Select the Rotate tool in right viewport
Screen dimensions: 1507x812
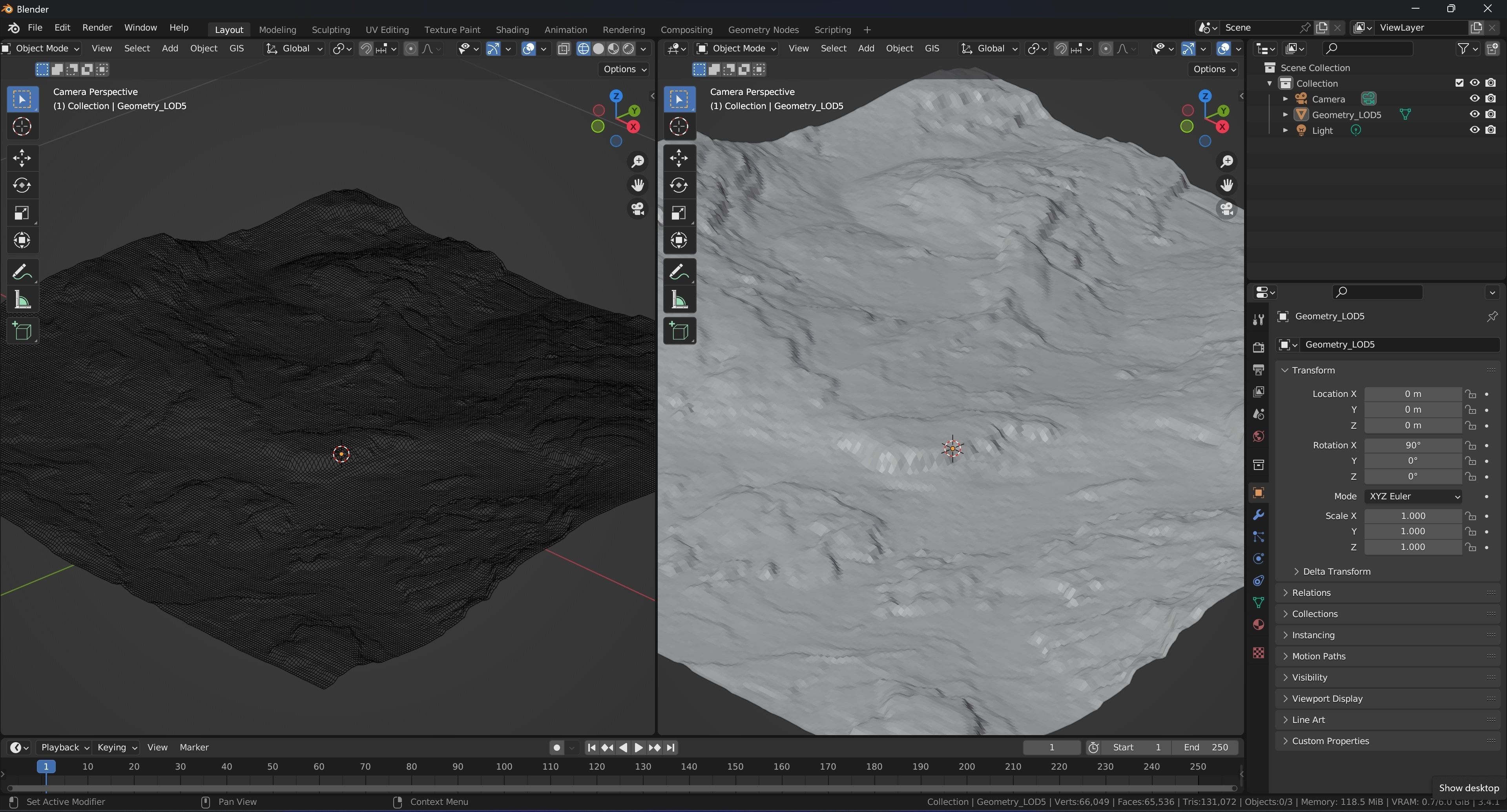(x=679, y=185)
